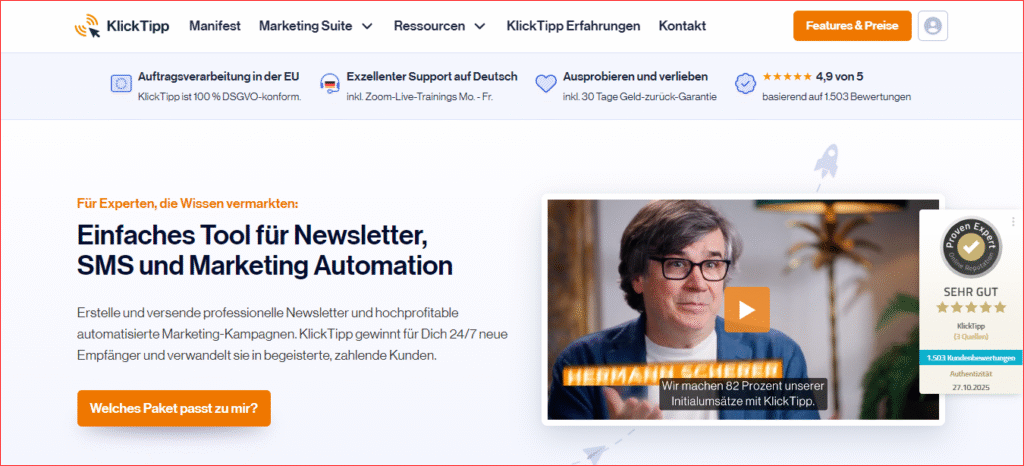
Task: Click the video thumbnail of Hermann Scherer
Action: 743,309
